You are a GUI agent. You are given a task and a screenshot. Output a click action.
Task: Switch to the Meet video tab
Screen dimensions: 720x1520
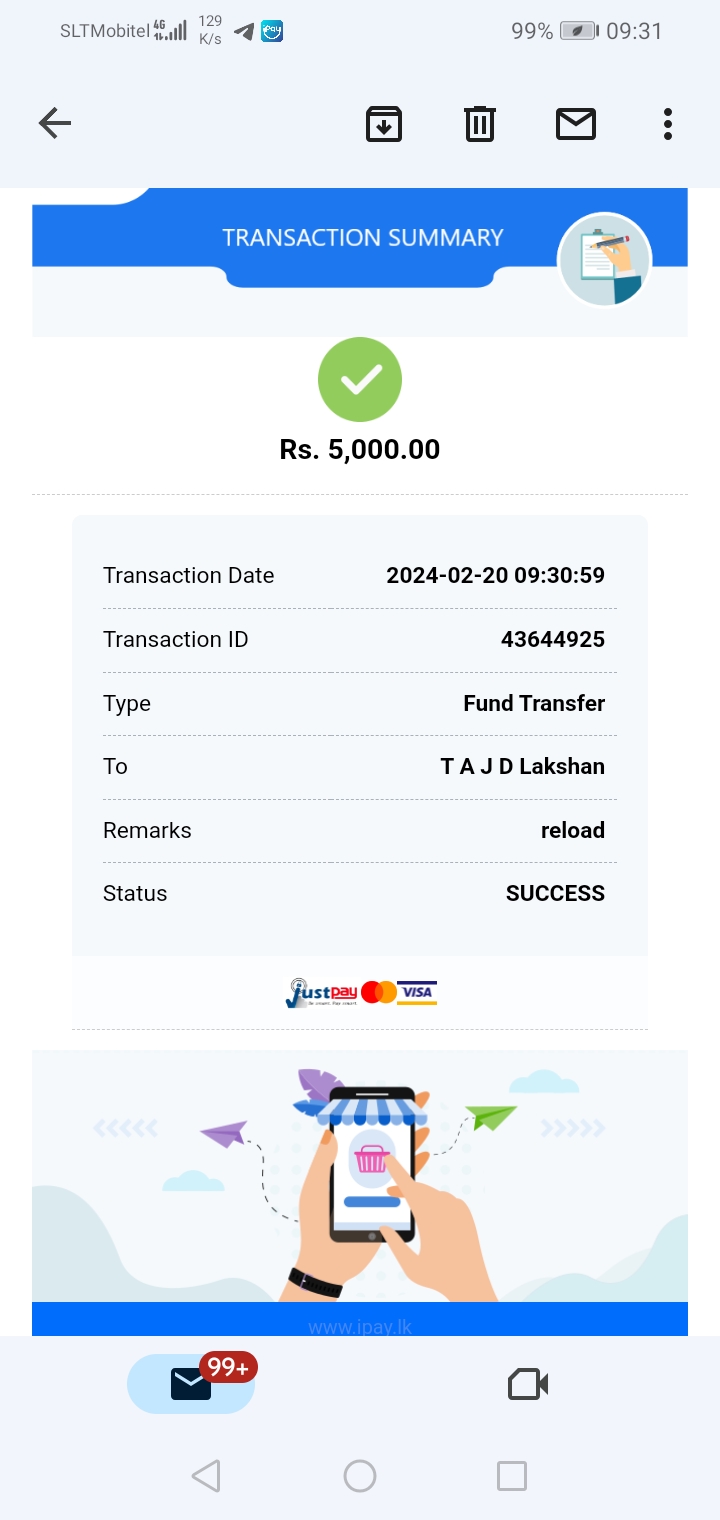pos(528,1384)
